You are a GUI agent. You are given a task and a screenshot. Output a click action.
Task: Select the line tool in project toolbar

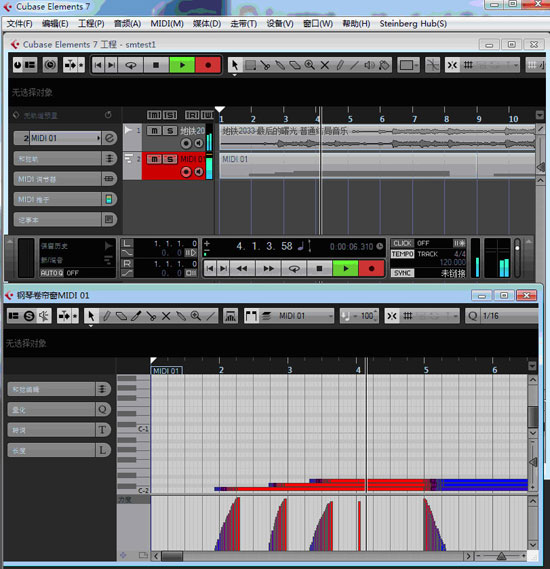pos(354,65)
